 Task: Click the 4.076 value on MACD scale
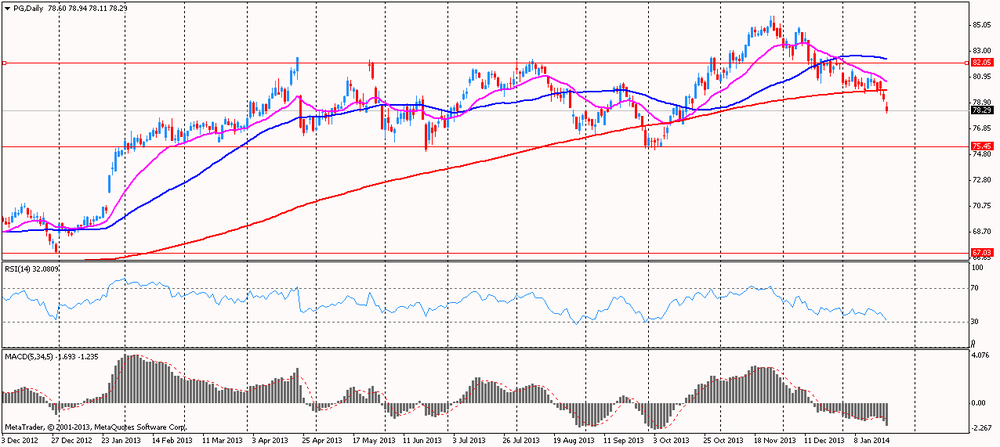click(980, 355)
